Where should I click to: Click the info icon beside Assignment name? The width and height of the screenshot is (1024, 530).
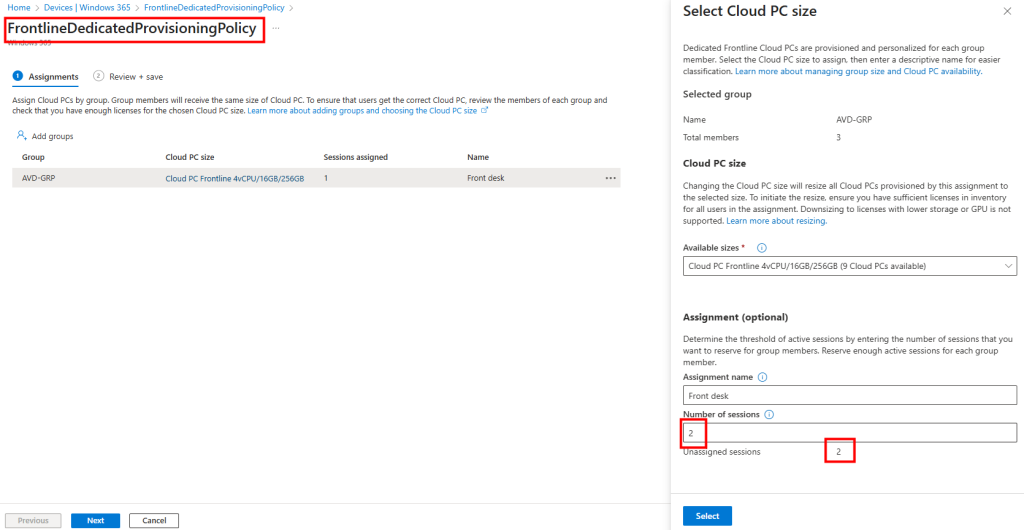(x=763, y=377)
